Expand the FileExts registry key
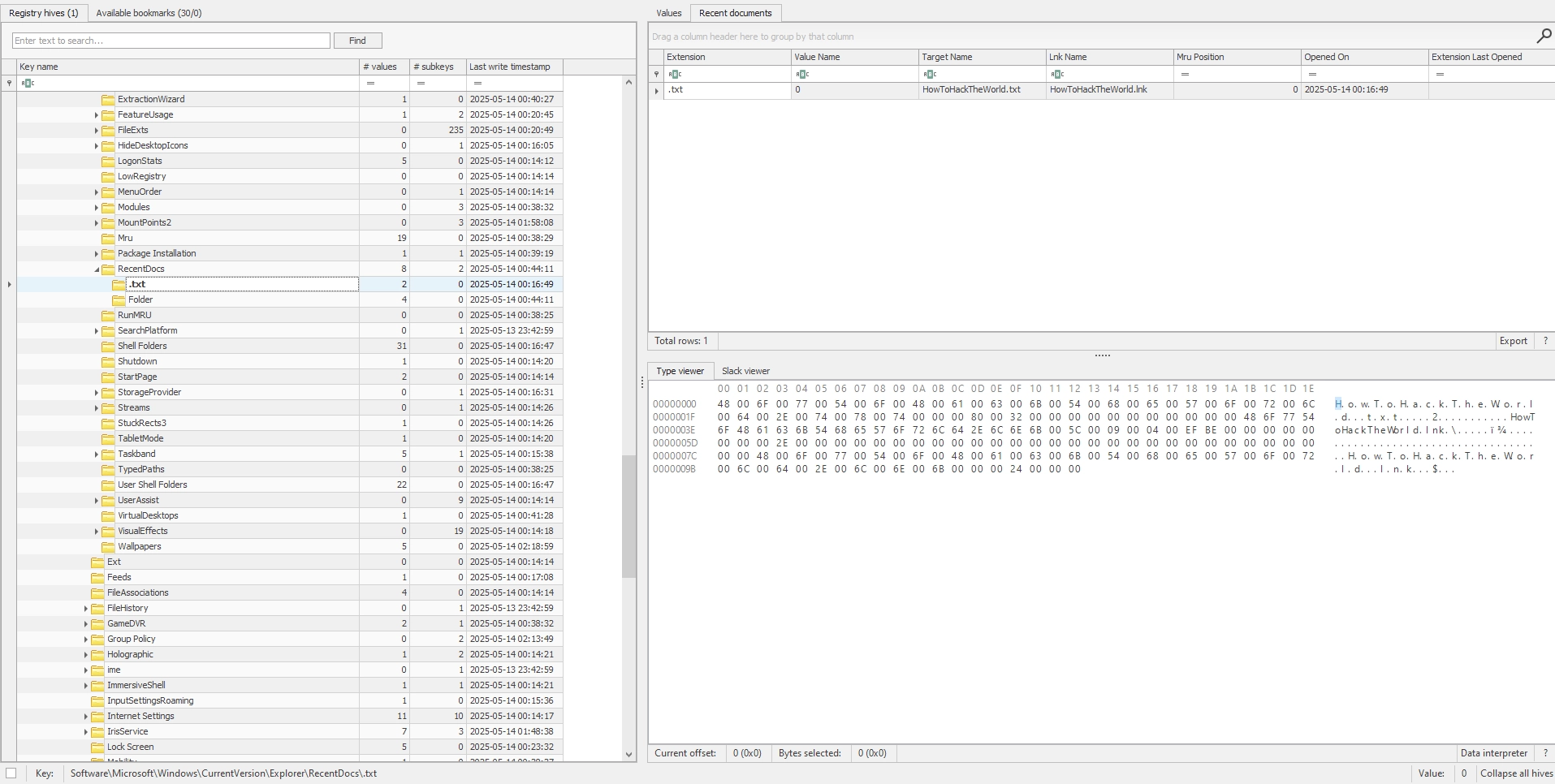1555x784 pixels. (x=97, y=130)
